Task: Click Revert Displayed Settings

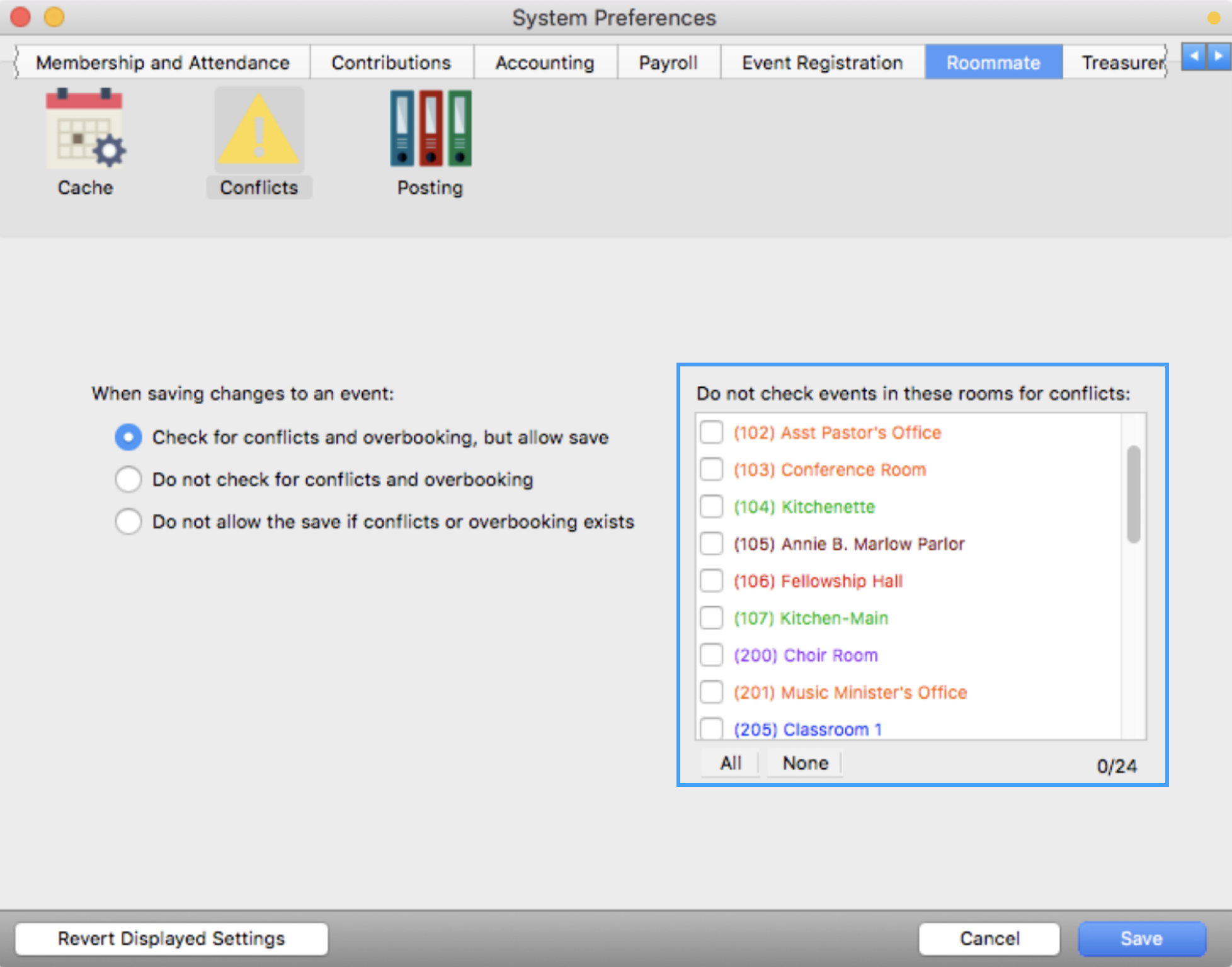Action: [x=171, y=938]
